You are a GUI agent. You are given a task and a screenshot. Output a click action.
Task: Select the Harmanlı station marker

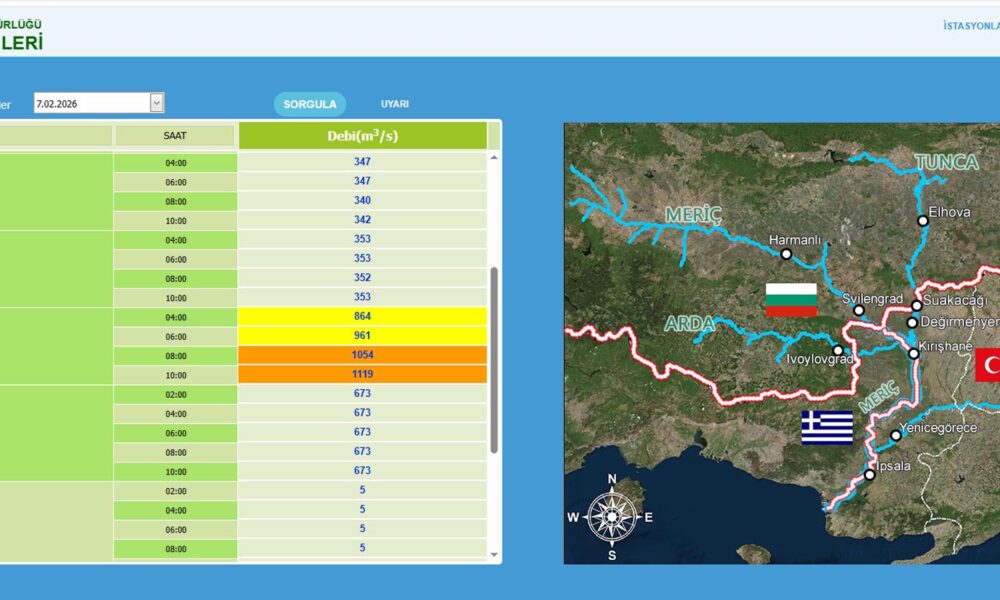(x=786, y=254)
